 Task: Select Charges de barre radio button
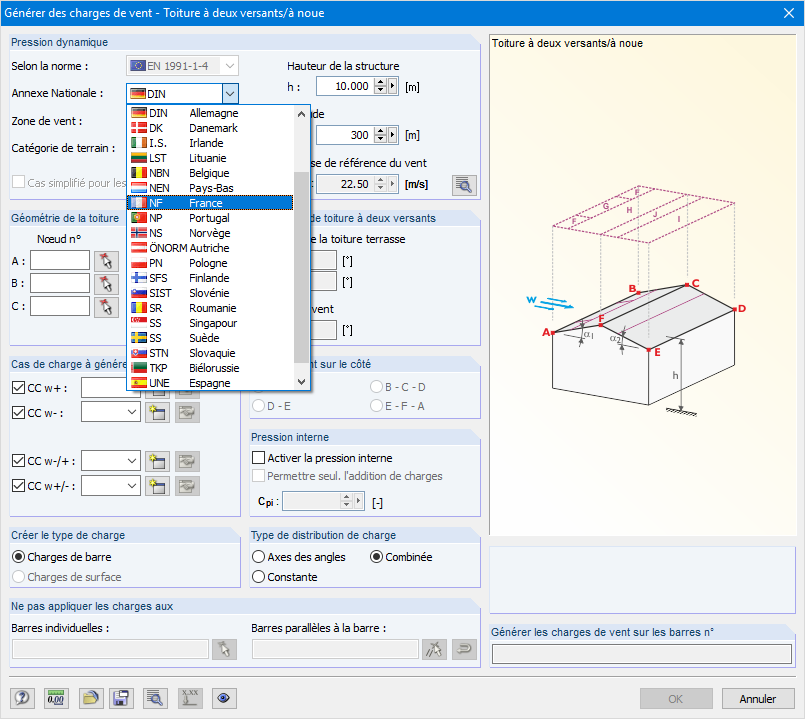tap(18, 557)
